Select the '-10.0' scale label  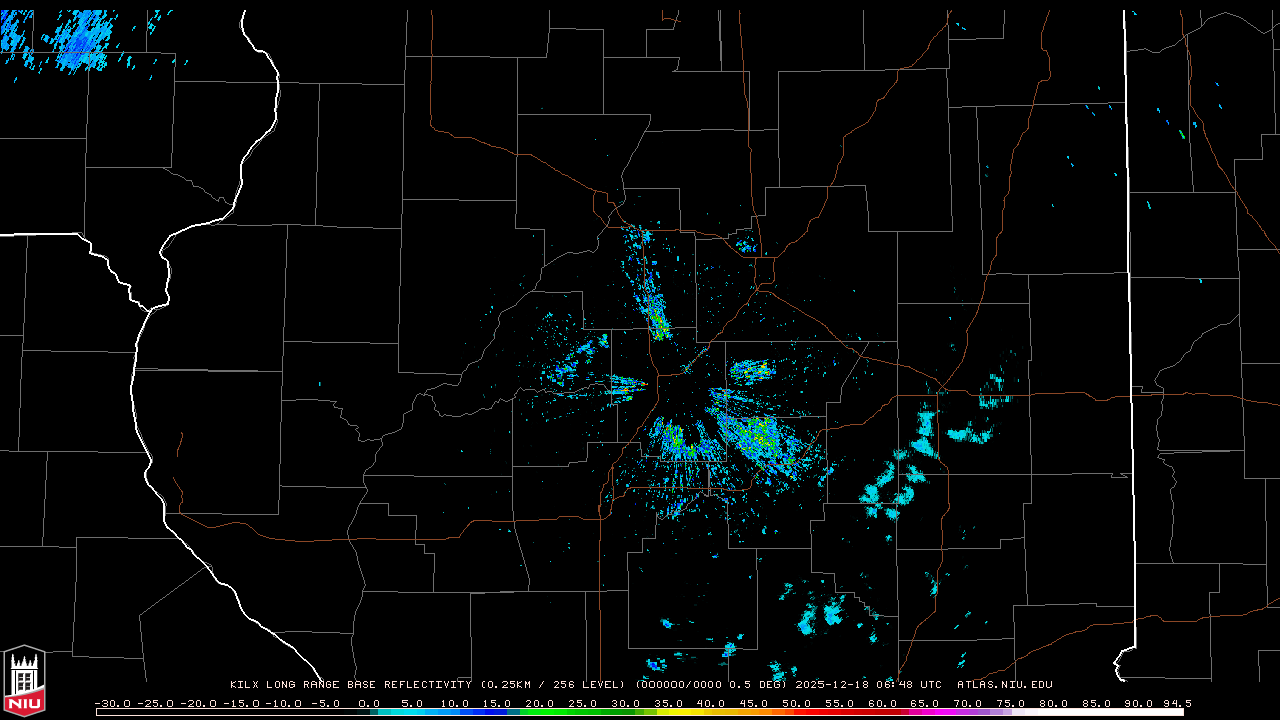pos(285,703)
